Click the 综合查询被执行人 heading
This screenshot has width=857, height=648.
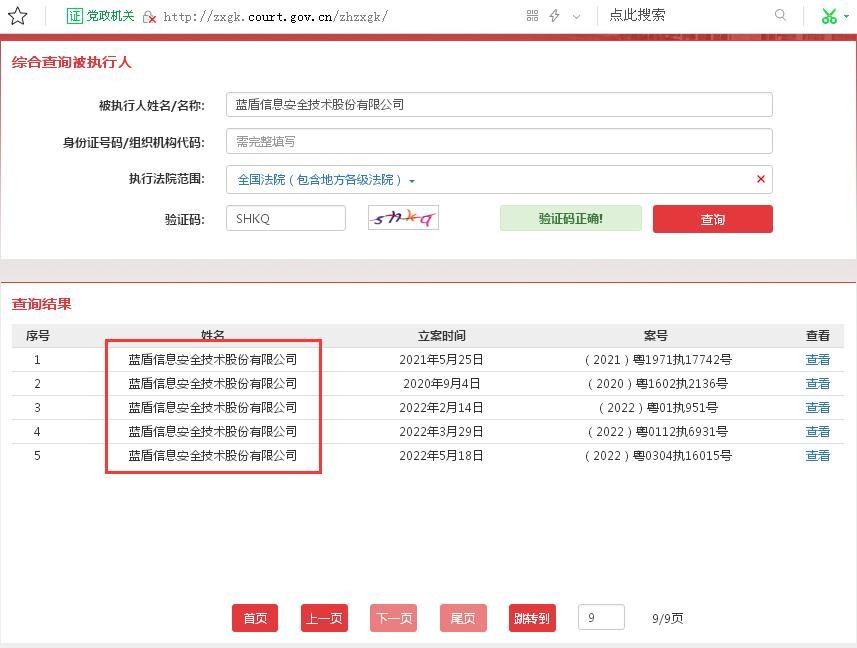pyautogui.click(x=72, y=62)
